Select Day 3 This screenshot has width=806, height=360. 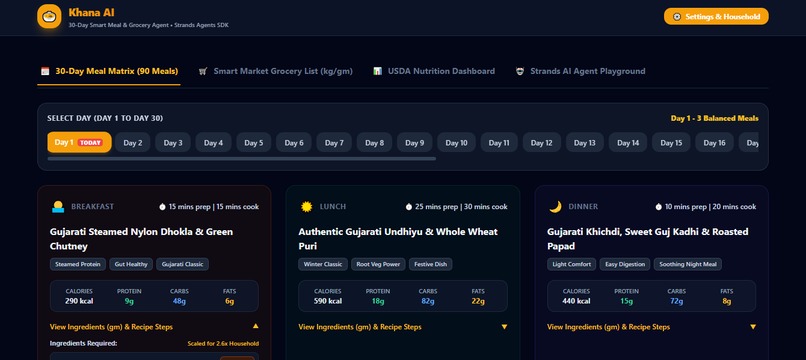point(173,142)
